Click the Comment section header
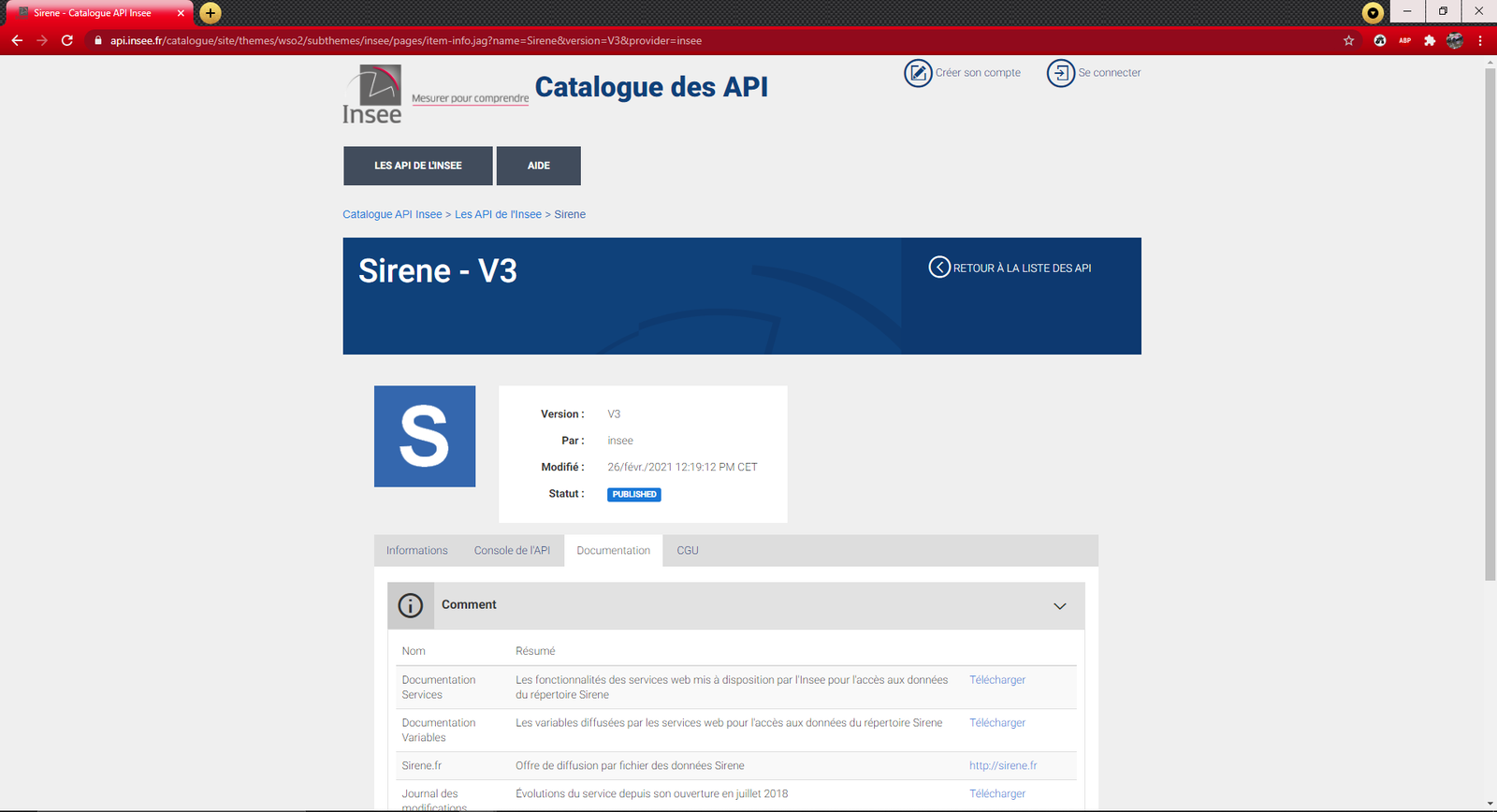This screenshot has width=1497, height=812. coord(735,606)
